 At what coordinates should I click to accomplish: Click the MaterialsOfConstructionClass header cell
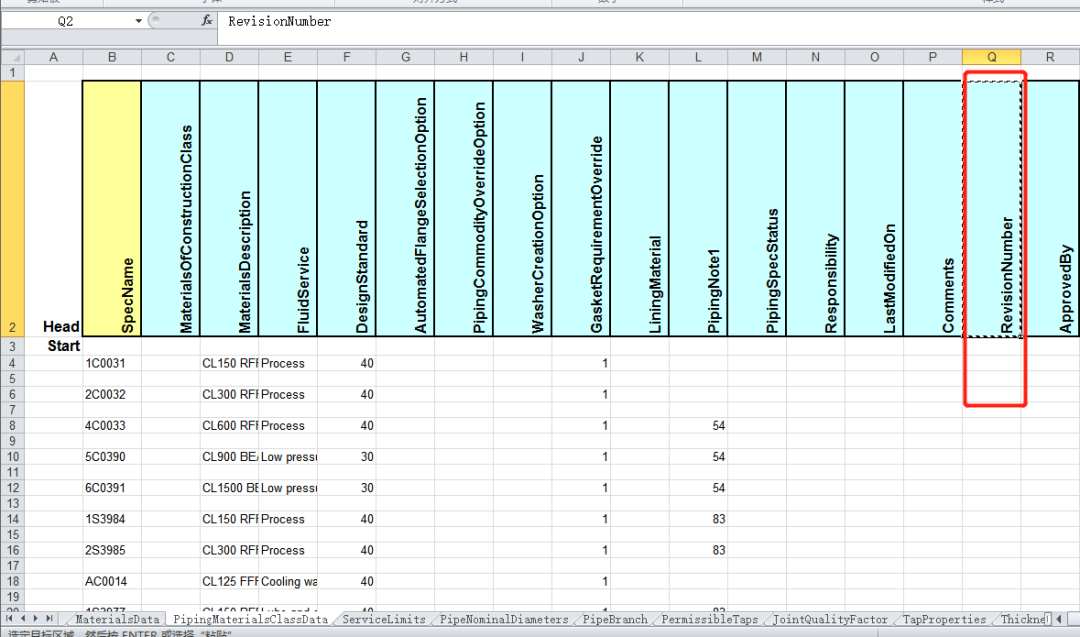[x=171, y=209]
